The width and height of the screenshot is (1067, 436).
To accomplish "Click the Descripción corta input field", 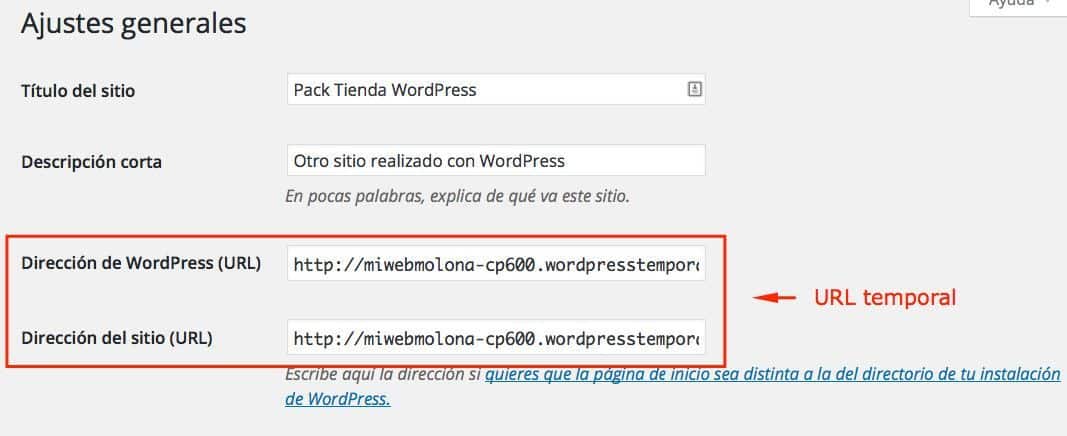I will coord(496,161).
